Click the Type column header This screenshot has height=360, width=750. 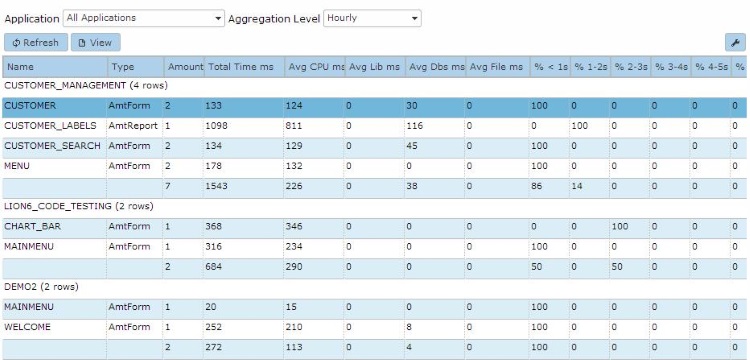tap(136, 67)
